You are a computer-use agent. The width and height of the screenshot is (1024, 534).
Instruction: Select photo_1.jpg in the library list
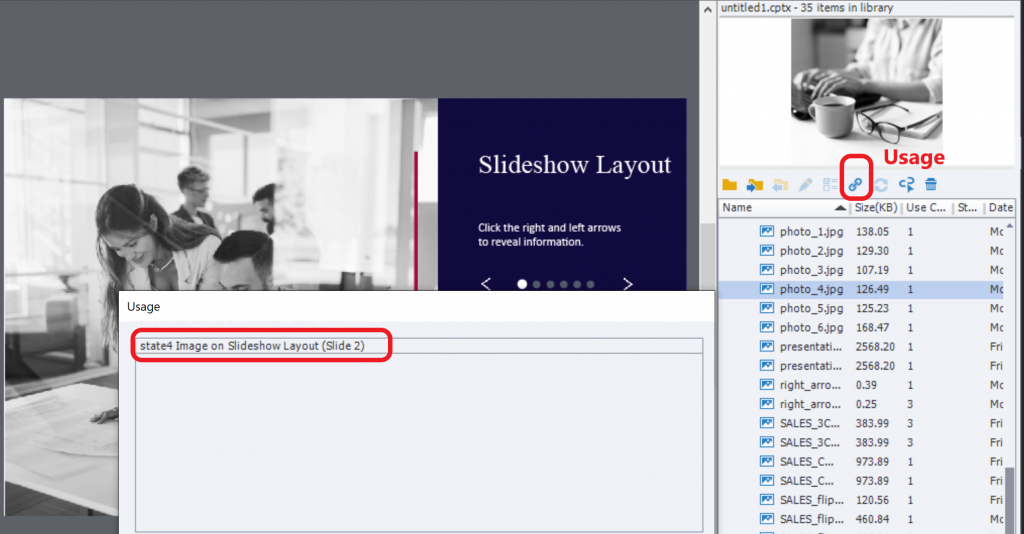point(808,231)
